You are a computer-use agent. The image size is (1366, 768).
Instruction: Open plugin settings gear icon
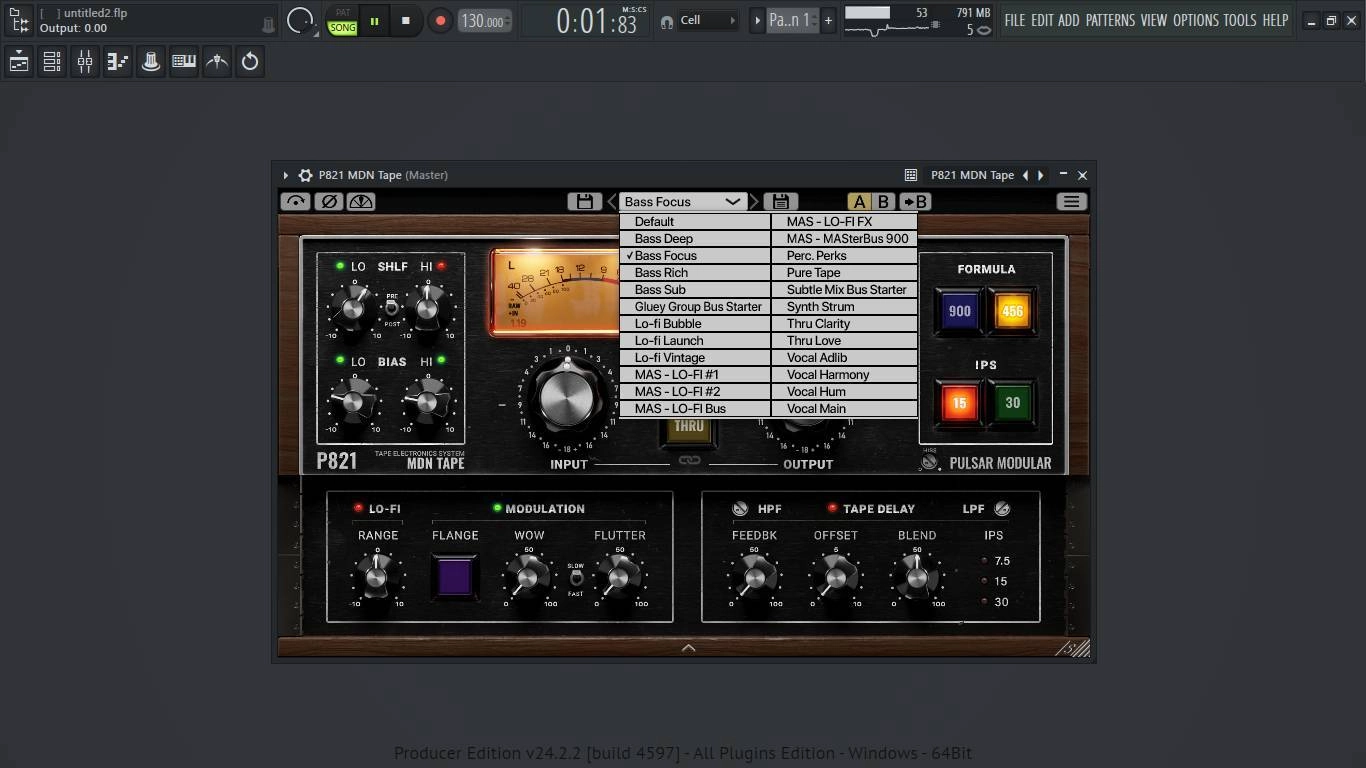tap(306, 175)
